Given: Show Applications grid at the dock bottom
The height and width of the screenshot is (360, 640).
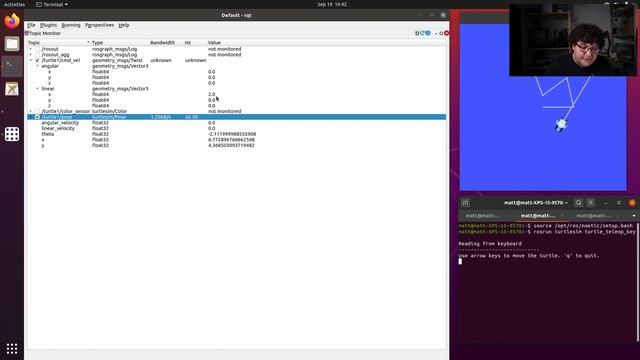Looking at the screenshot, I should [12, 349].
